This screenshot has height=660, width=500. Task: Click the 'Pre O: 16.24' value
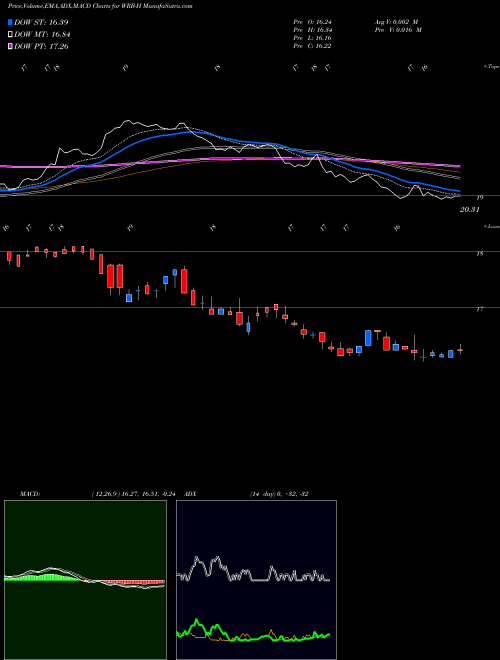pos(313,22)
